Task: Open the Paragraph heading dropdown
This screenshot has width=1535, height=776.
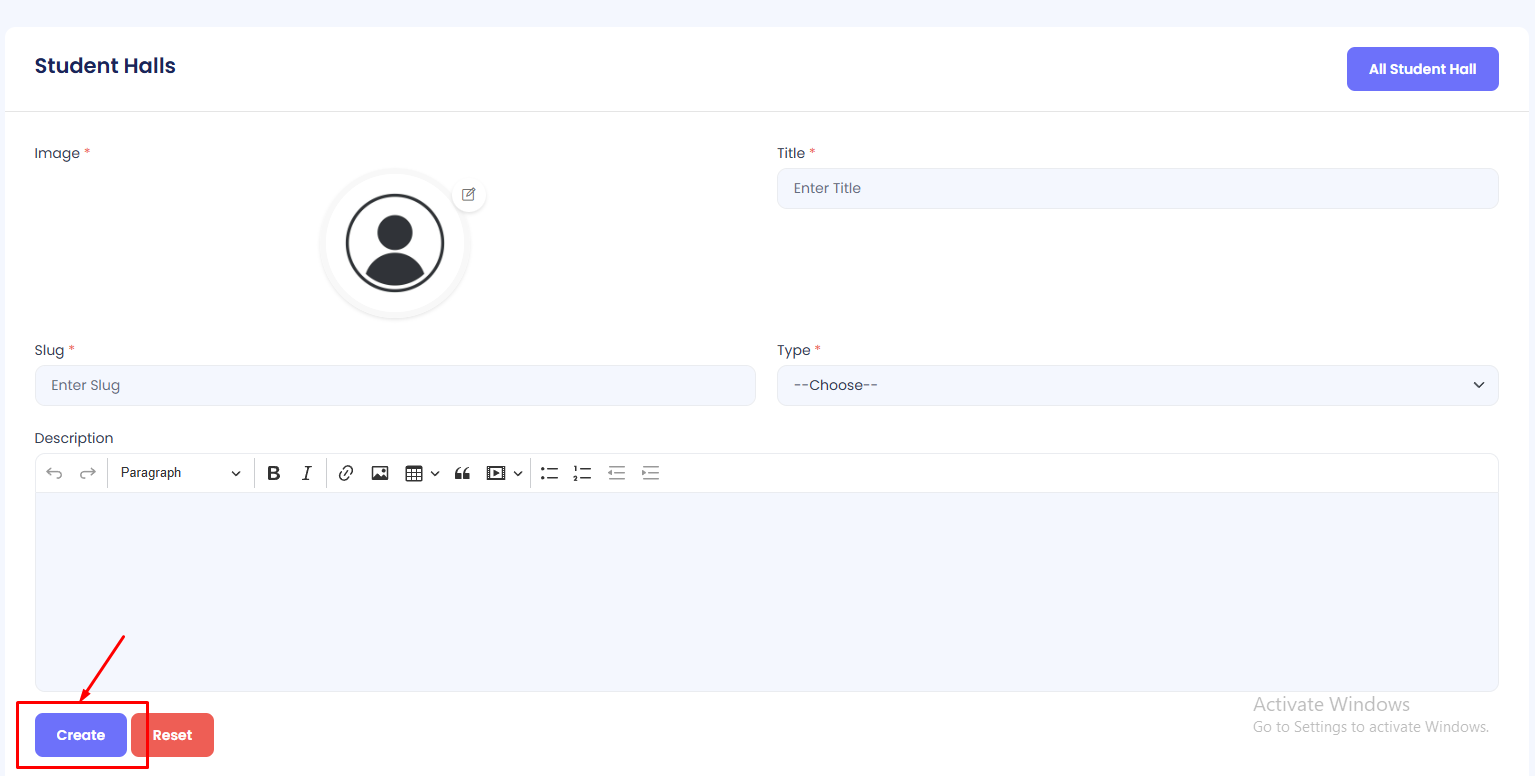Action: click(180, 473)
